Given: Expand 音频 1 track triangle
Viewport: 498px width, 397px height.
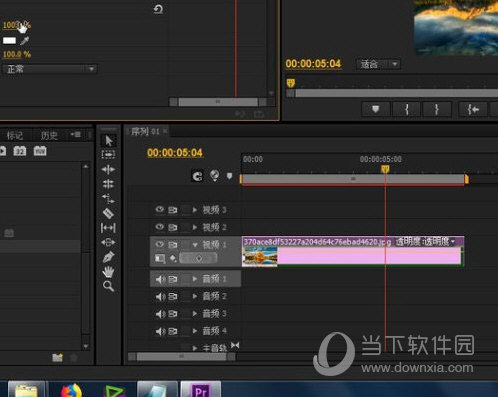Looking at the screenshot, I should point(195,279).
